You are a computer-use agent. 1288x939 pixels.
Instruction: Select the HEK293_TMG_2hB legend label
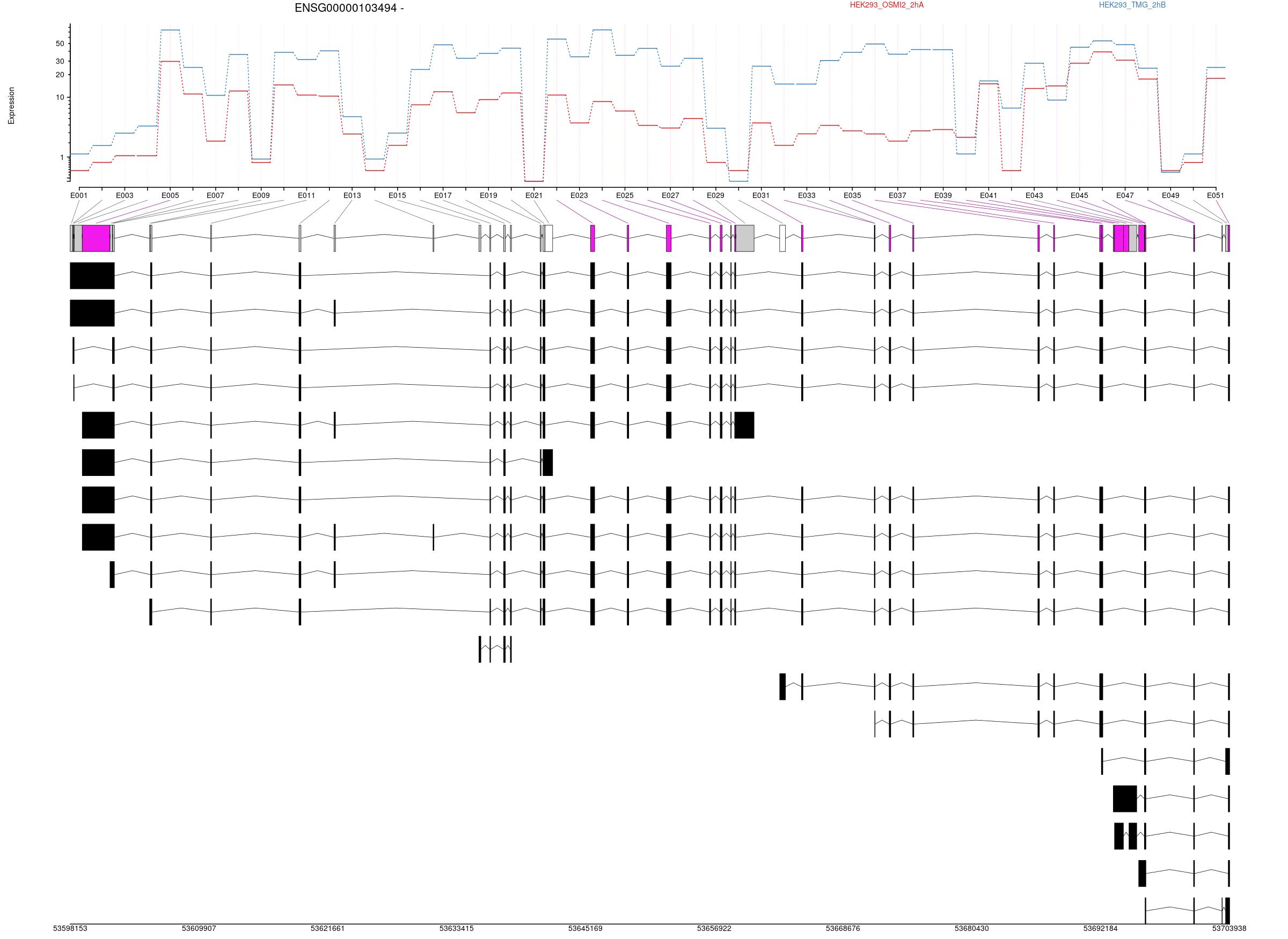(x=1132, y=5)
